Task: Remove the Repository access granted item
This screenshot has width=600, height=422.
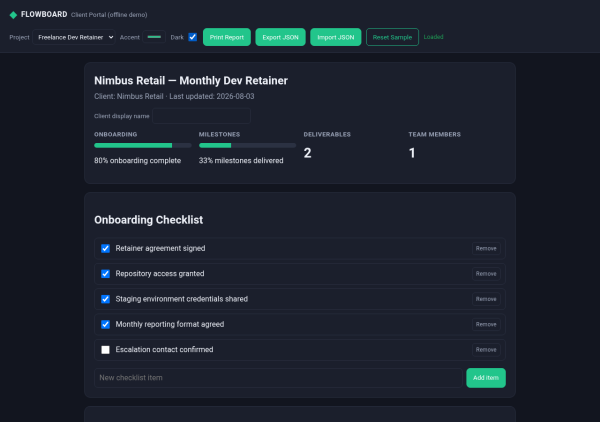Action: 486,274
